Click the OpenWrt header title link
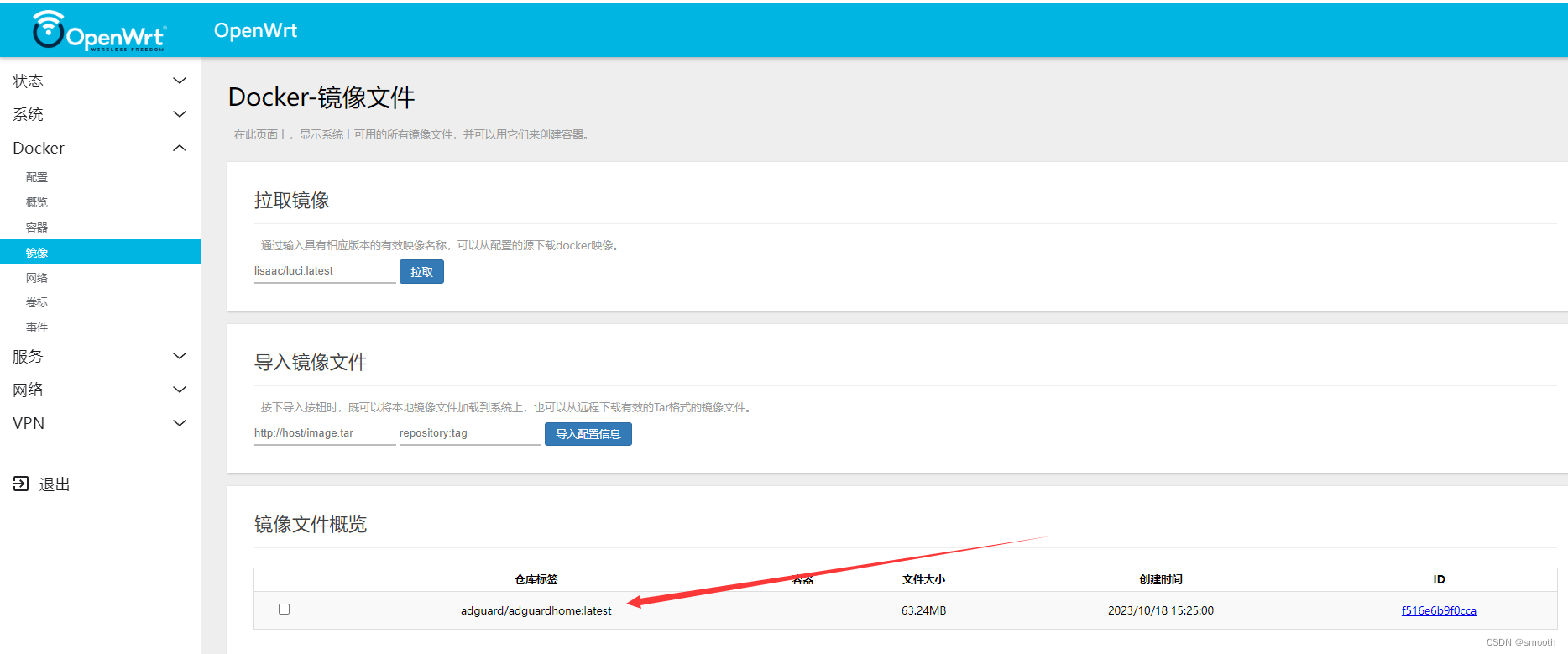Screen dimensions: 1568x654 [255, 30]
